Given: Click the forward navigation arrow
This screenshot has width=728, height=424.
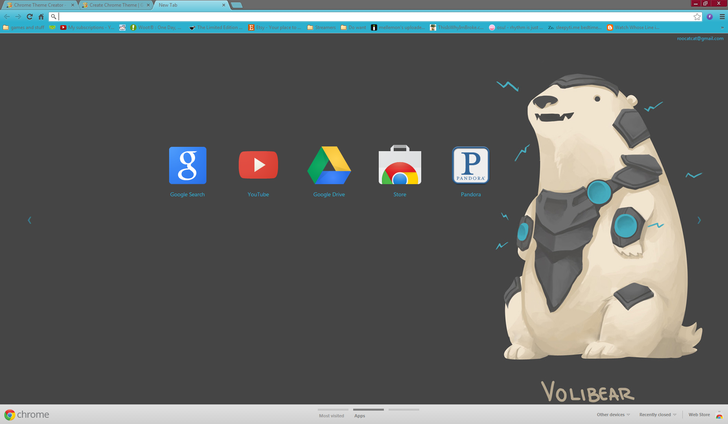Looking at the screenshot, I should click(18, 17).
